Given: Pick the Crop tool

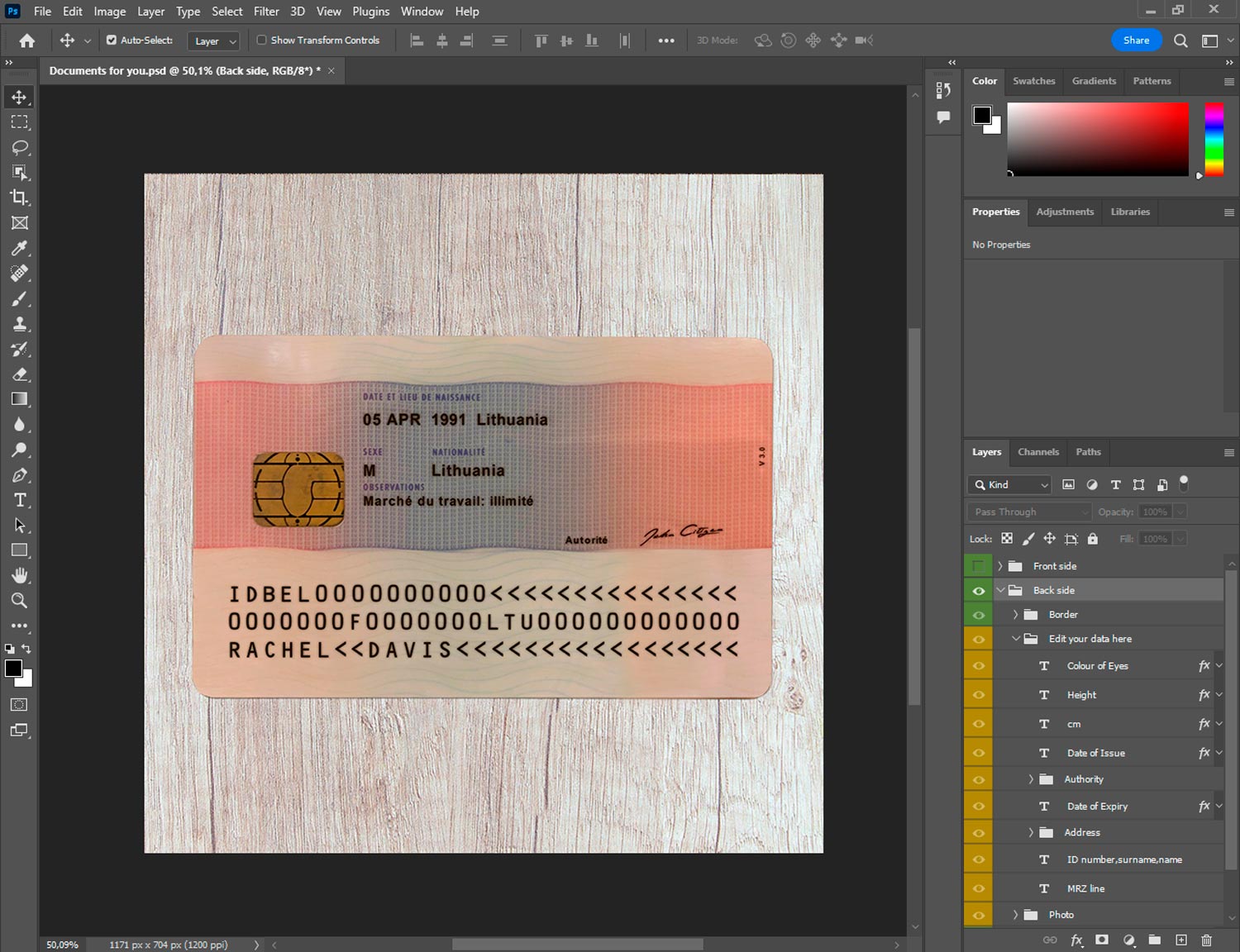Looking at the screenshot, I should coord(19,198).
